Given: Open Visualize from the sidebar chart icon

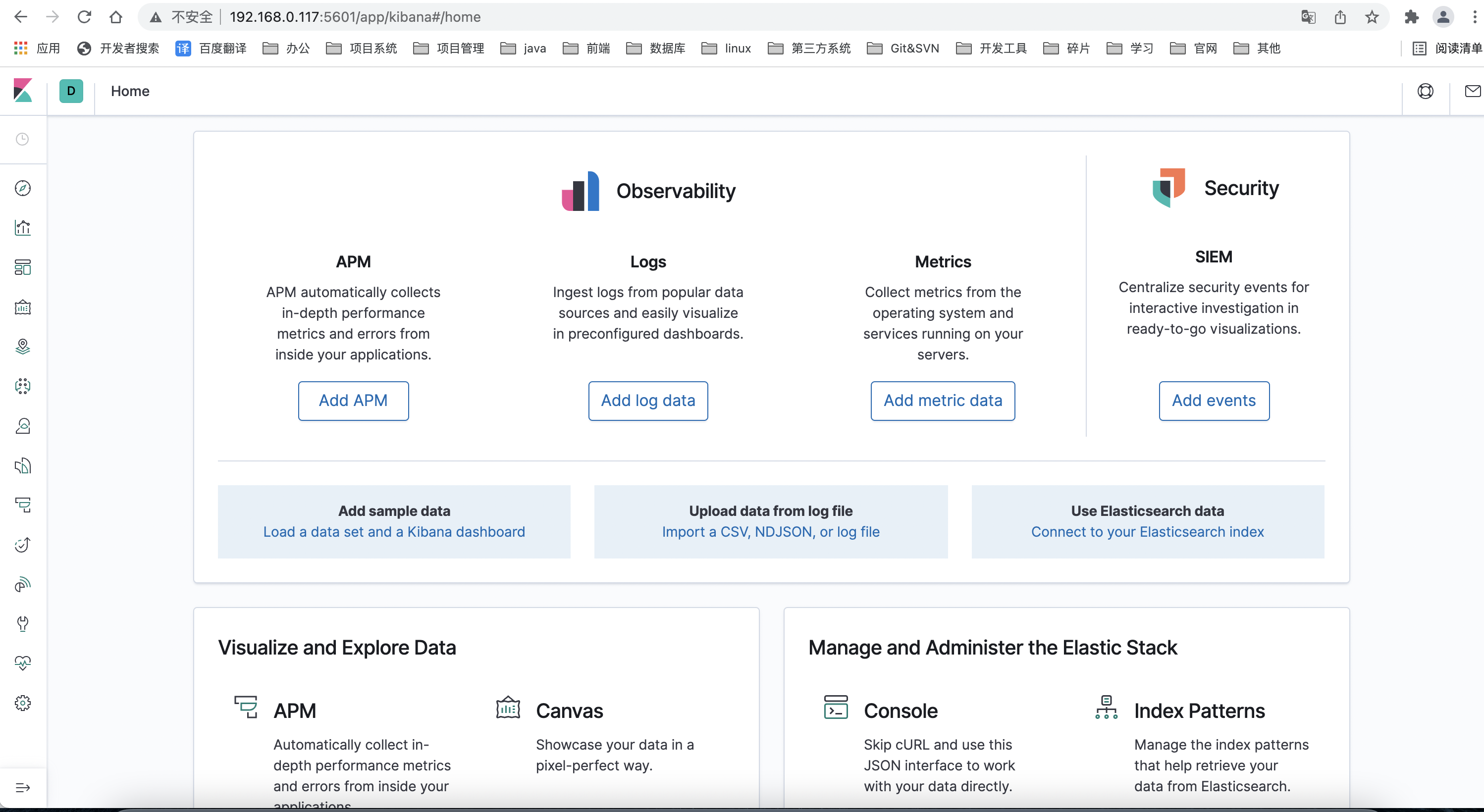Looking at the screenshot, I should pos(22,228).
